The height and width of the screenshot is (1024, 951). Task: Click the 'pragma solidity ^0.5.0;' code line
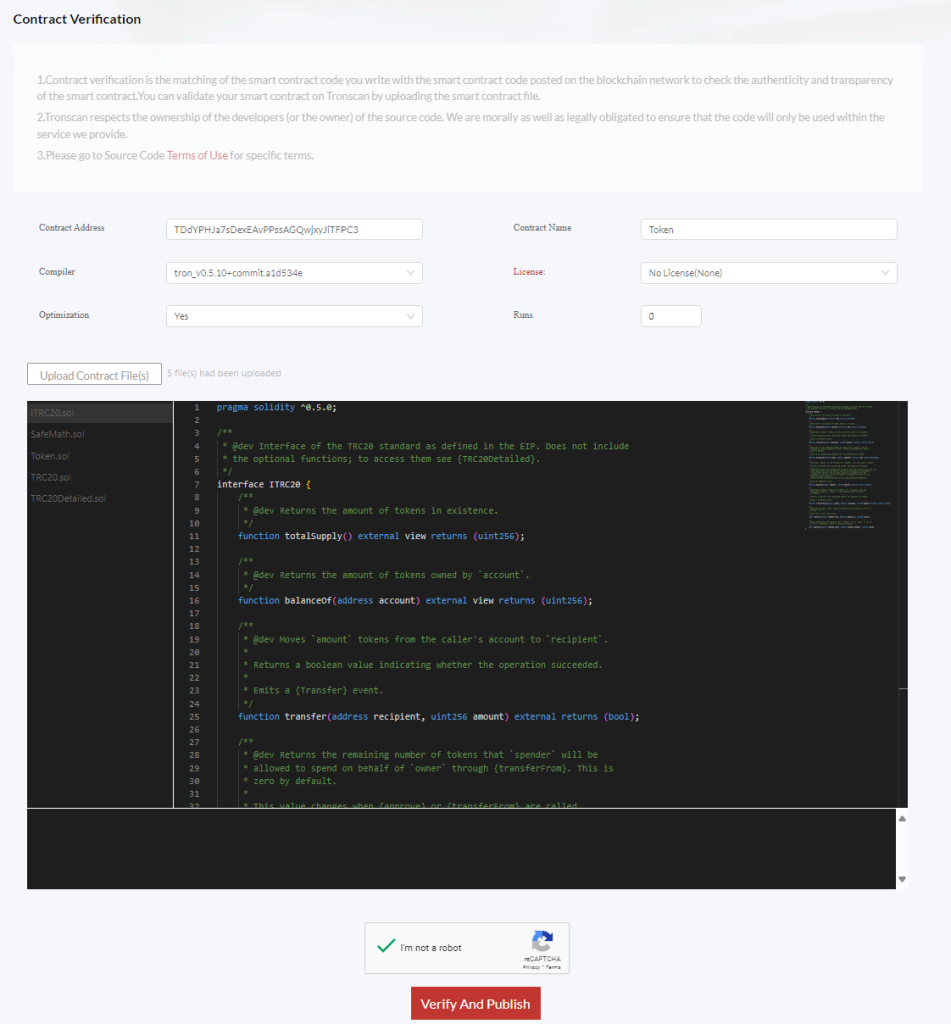tap(276, 407)
